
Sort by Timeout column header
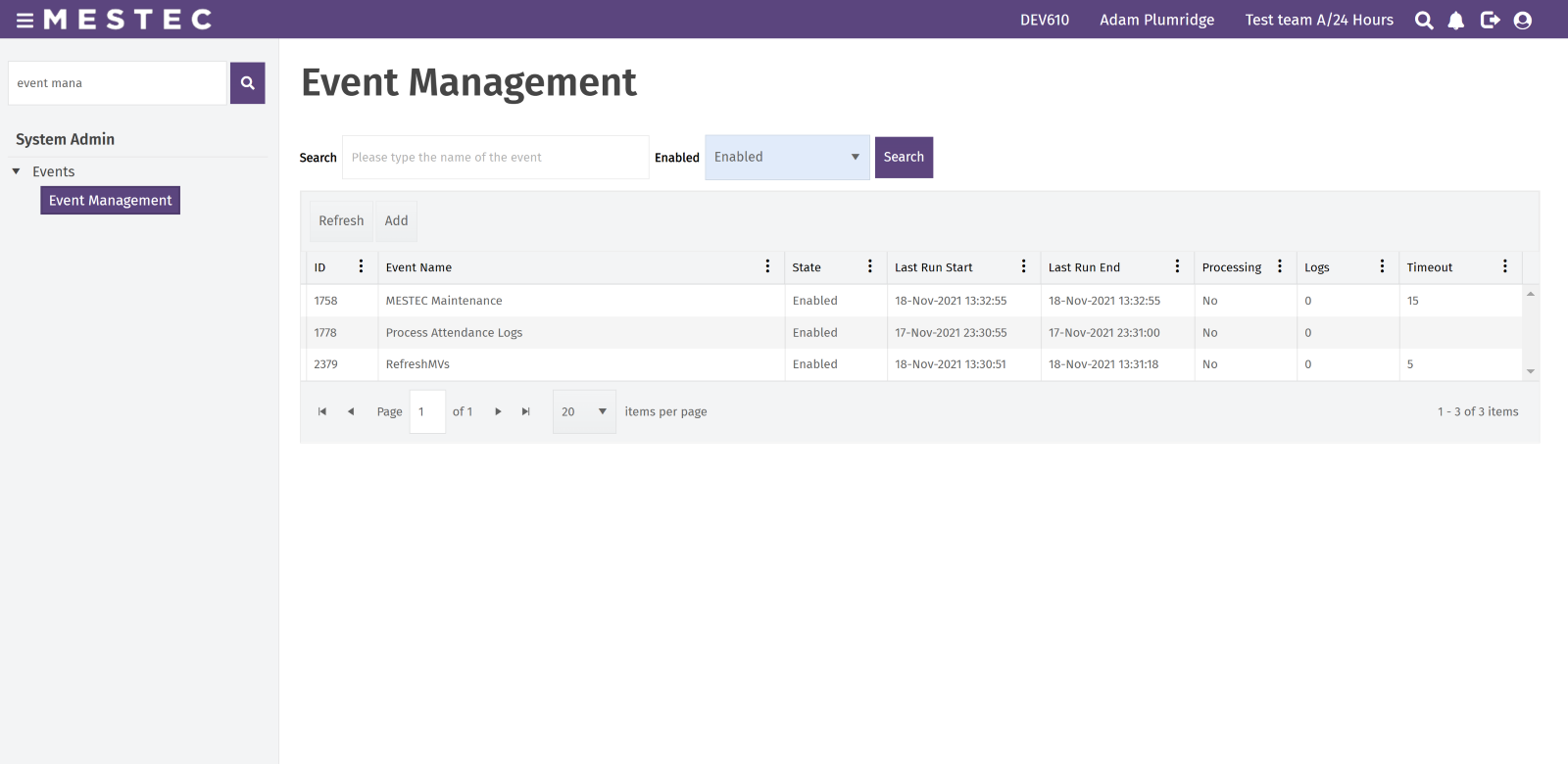(1430, 267)
